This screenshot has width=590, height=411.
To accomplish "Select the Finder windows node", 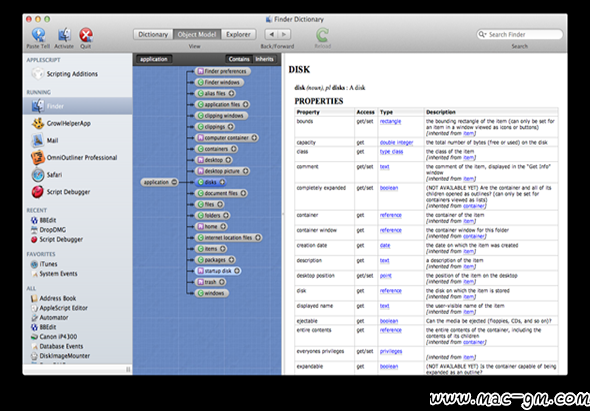I will (219, 82).
